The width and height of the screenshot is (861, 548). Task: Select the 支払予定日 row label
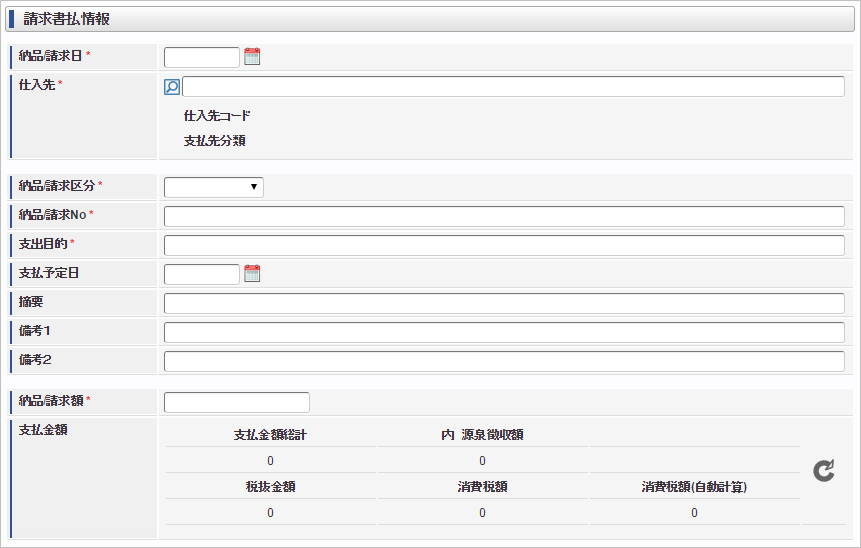(x=49, y=273)
